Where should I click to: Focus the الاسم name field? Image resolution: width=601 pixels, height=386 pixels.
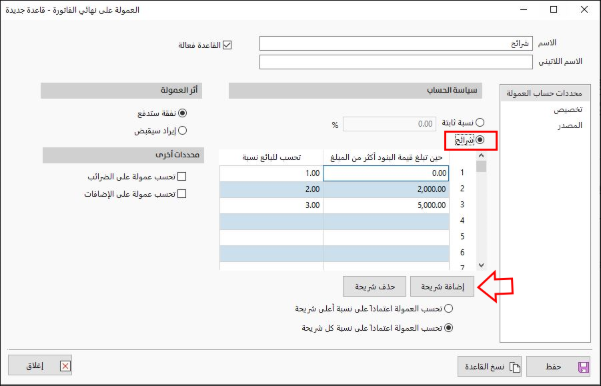pos(396,44)
